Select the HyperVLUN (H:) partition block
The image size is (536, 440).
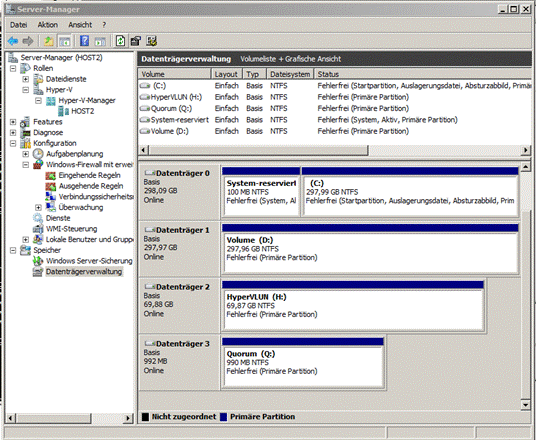point(353,305)
